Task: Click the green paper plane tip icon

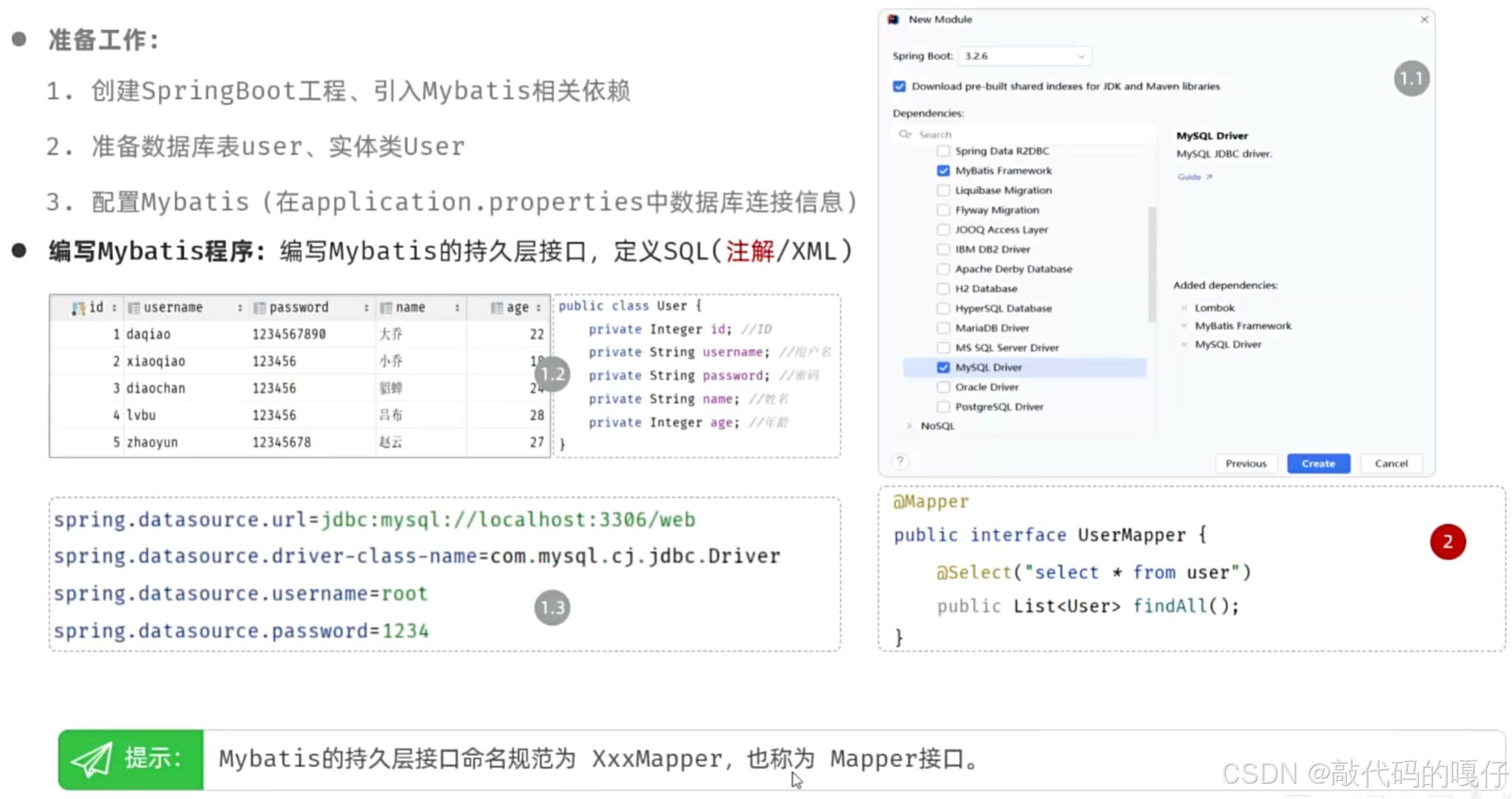Action: [x=92, y=759]
